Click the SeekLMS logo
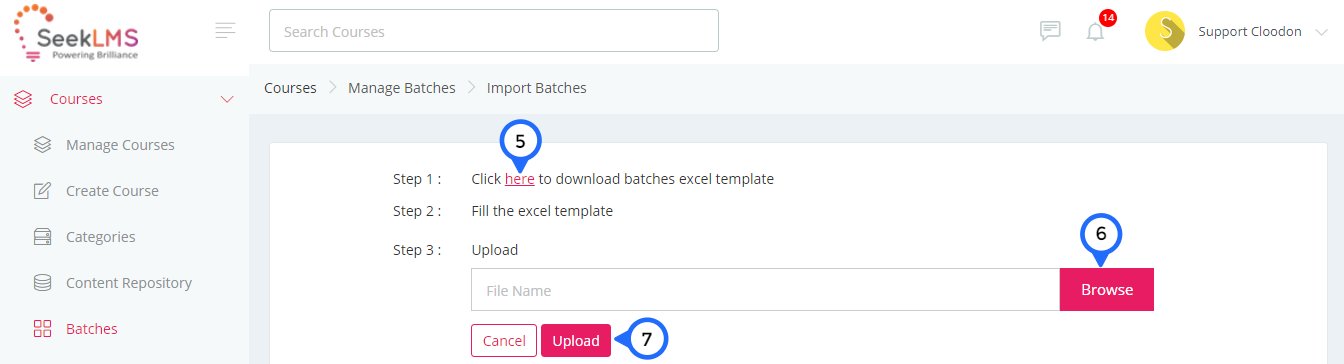 76,33
